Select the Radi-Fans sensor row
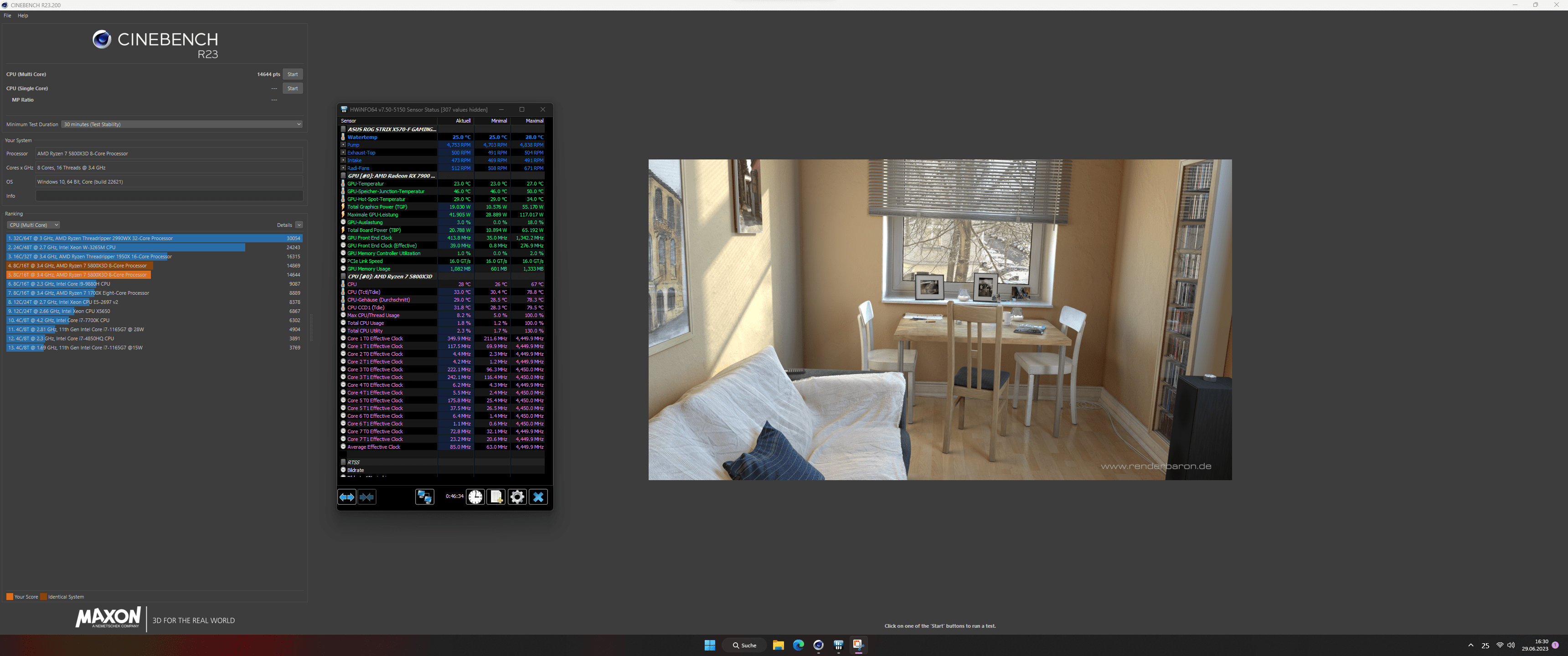 click(x=442, y=168)
